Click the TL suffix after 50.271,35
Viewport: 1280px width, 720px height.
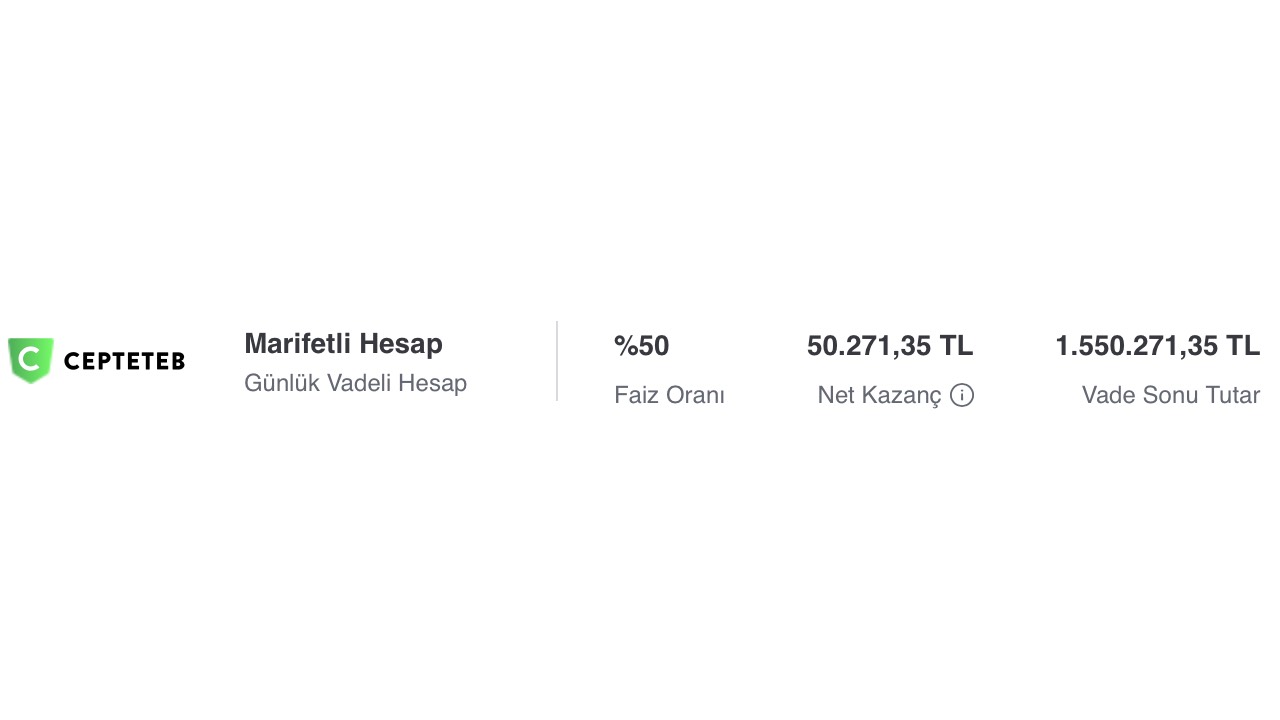point(956,346)
